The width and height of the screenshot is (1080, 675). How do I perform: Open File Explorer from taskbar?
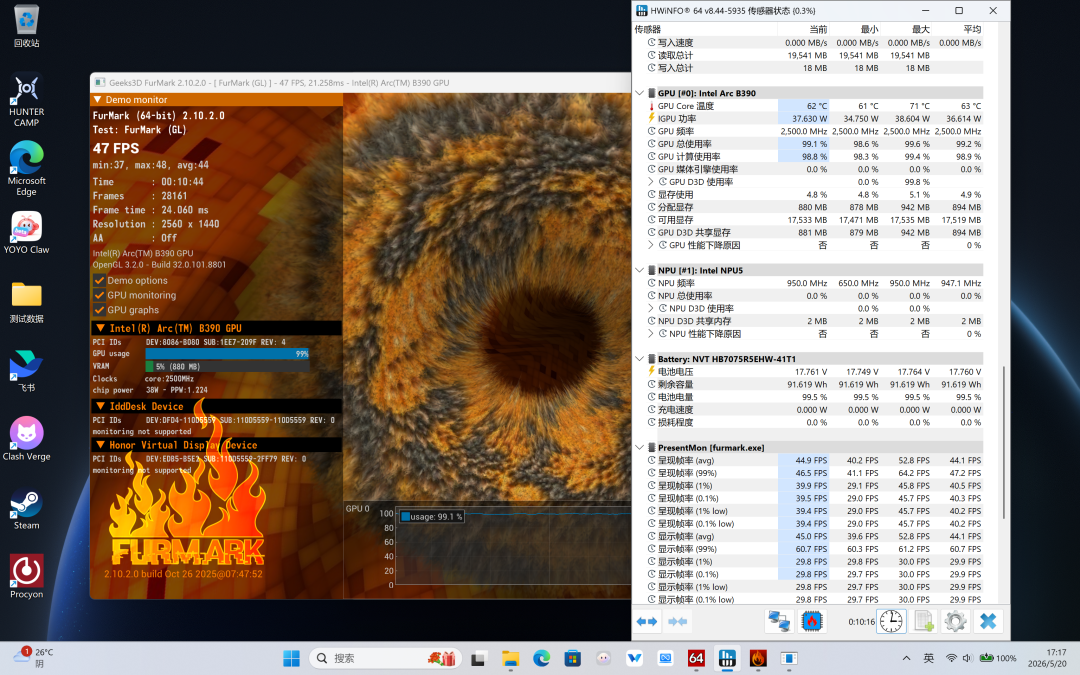(510, 658)
